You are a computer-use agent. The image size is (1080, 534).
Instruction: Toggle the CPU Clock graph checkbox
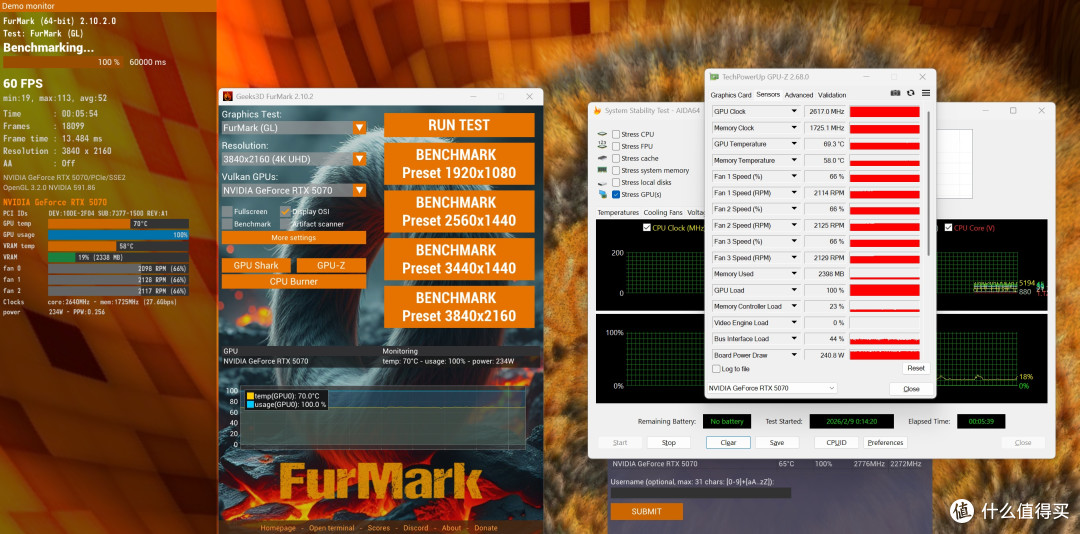click(646, 228)
